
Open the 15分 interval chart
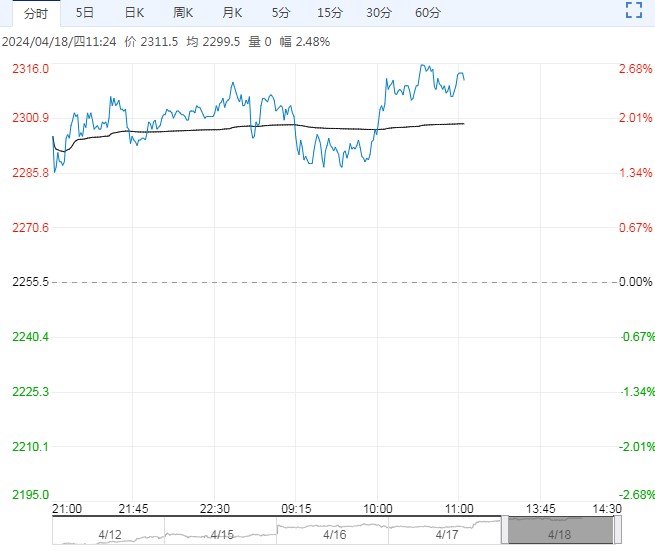[x=329, y=13]
